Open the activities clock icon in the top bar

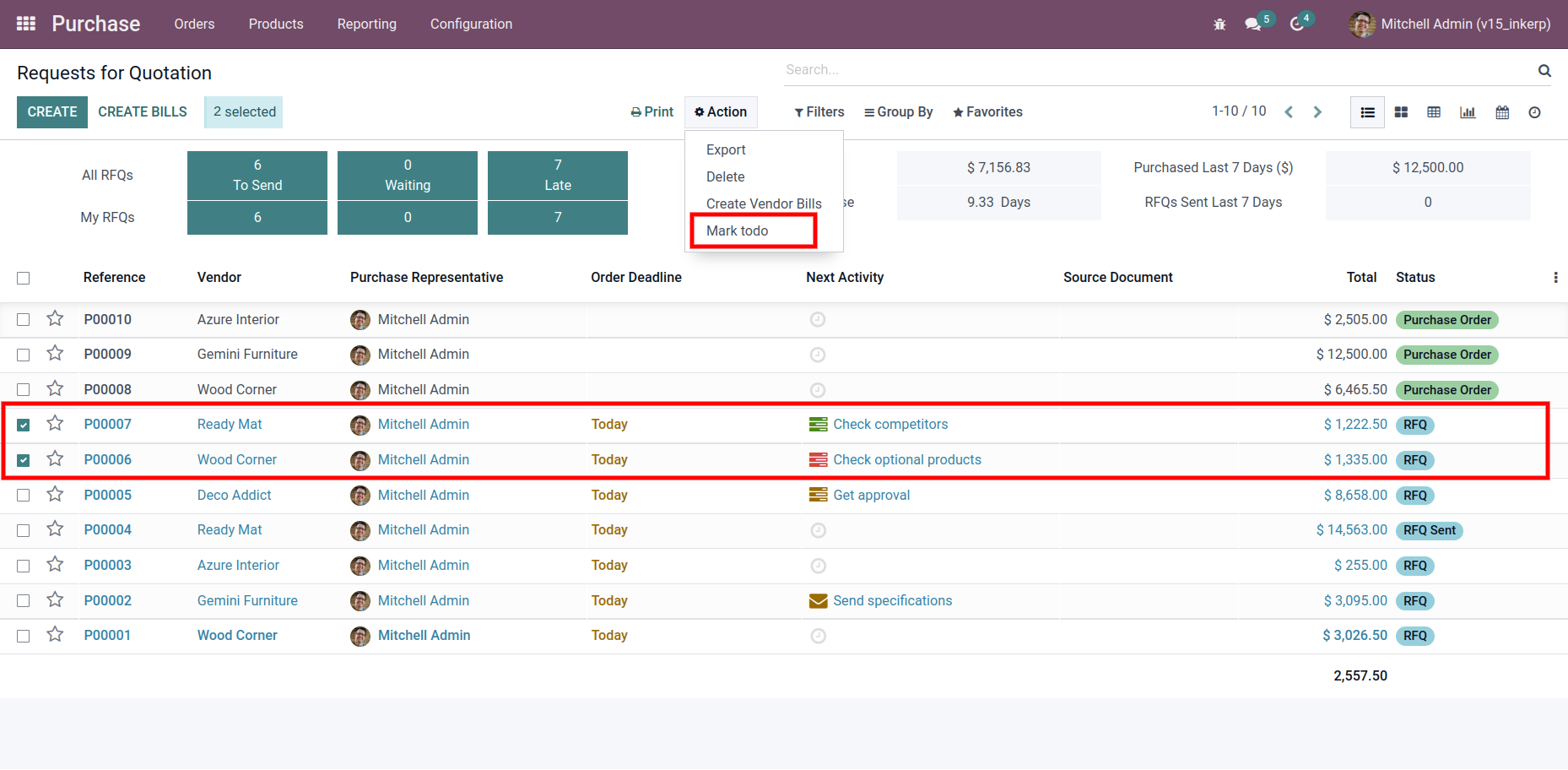point(1297,24)
